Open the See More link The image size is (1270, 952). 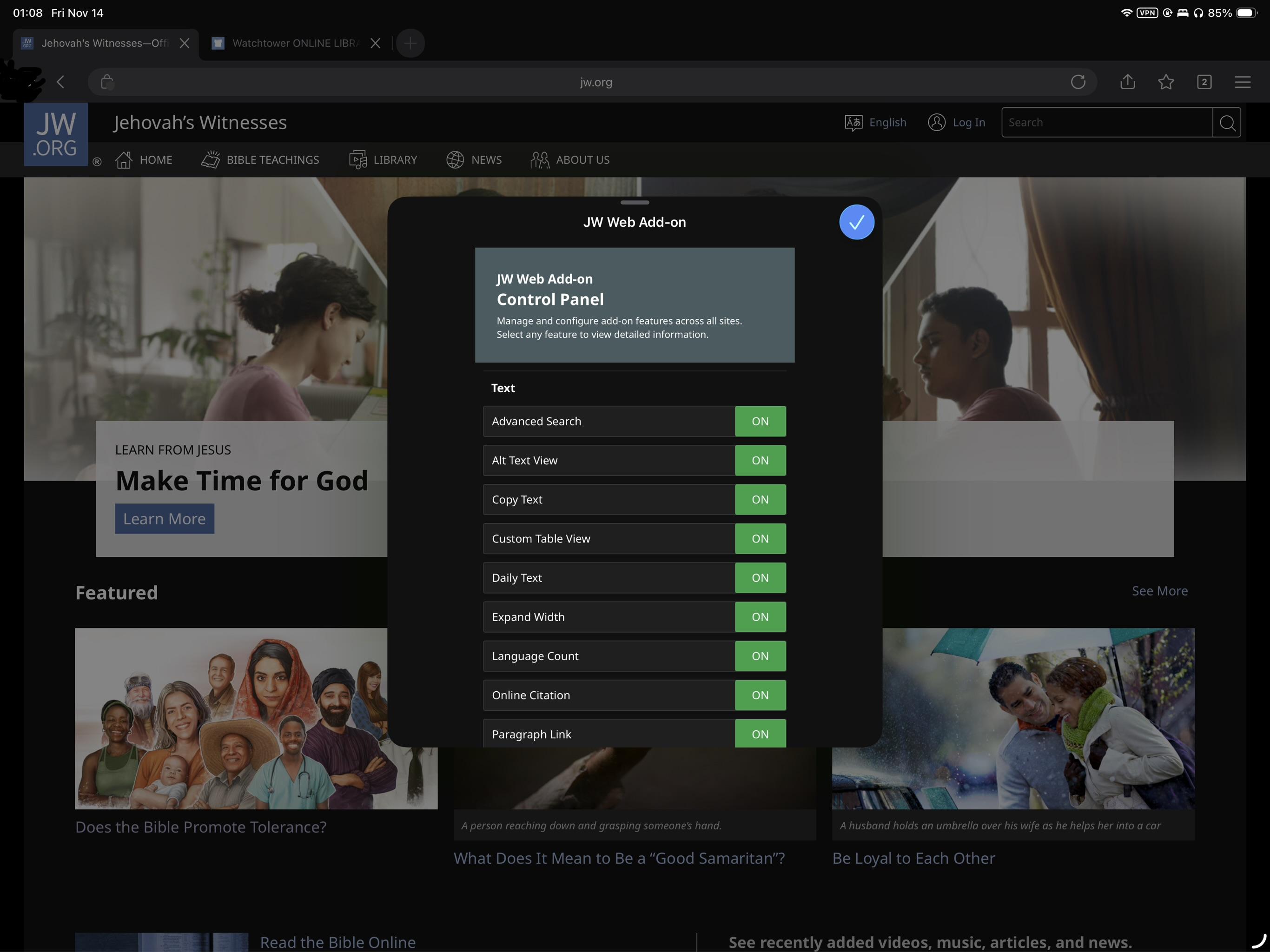(x=1159, y=591)
